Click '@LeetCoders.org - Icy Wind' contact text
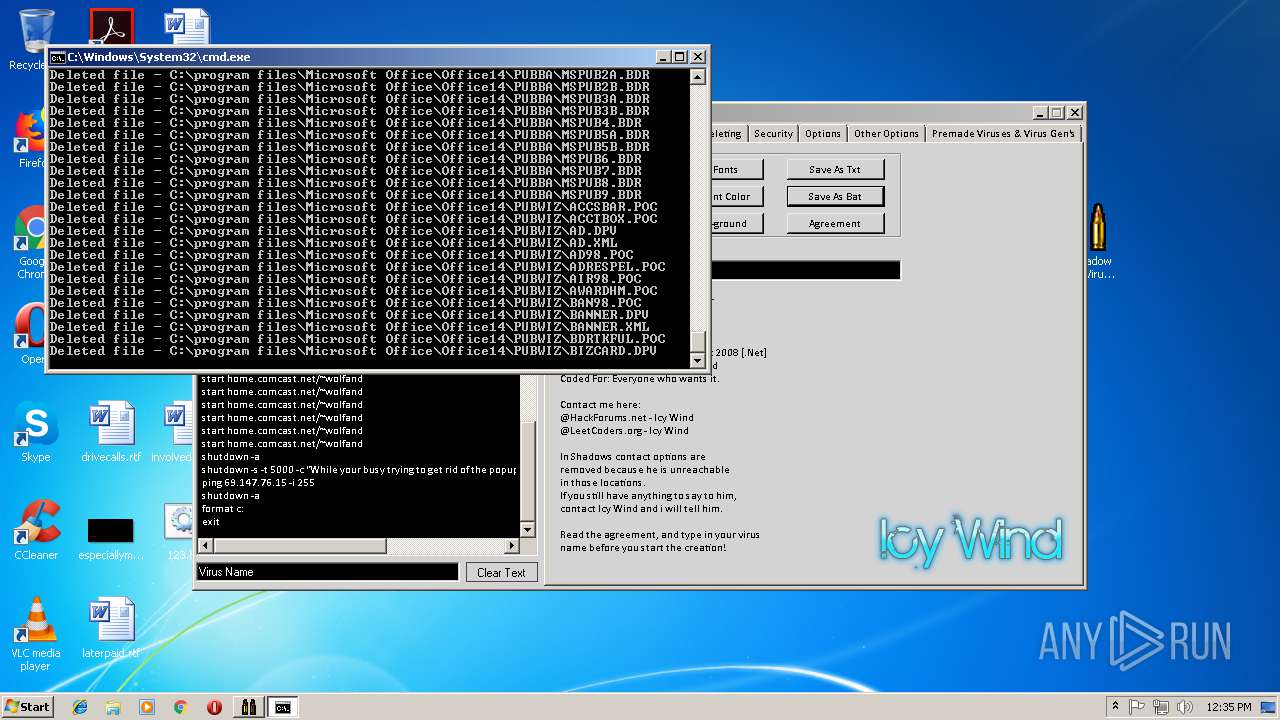Screen dimensions: 1280x720 624,431
